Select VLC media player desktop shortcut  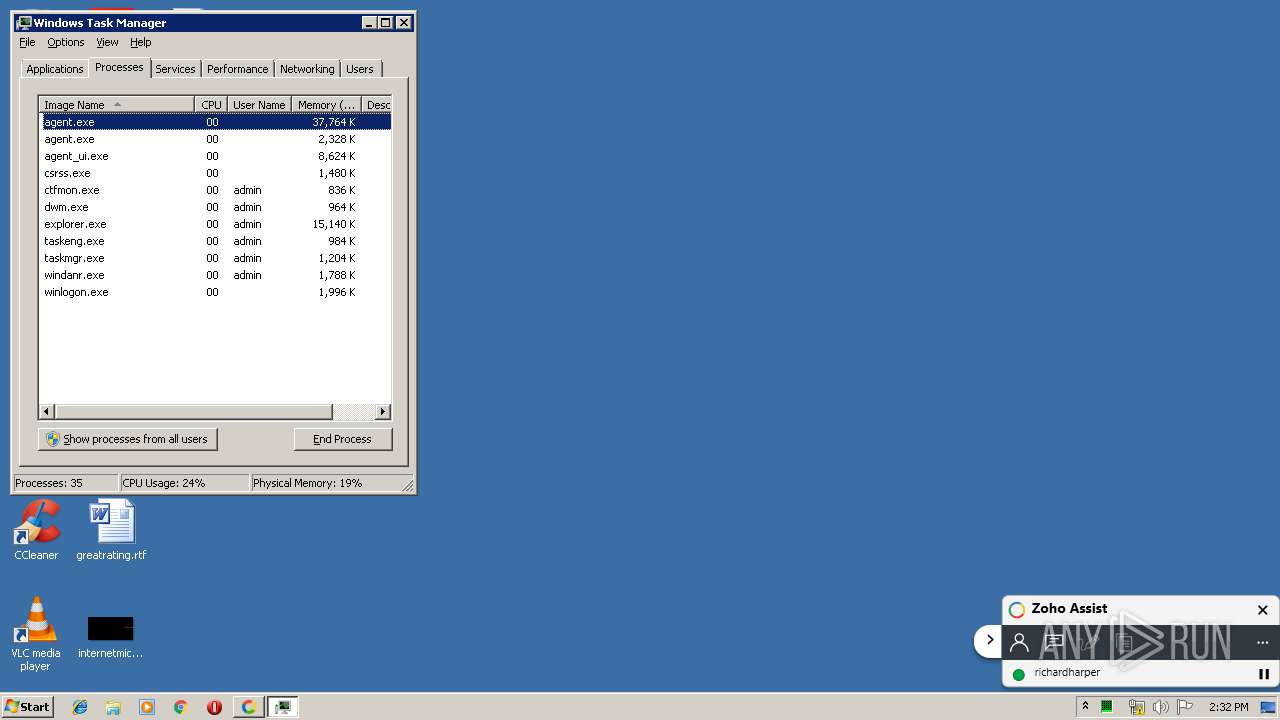click(x=36, y=635)
